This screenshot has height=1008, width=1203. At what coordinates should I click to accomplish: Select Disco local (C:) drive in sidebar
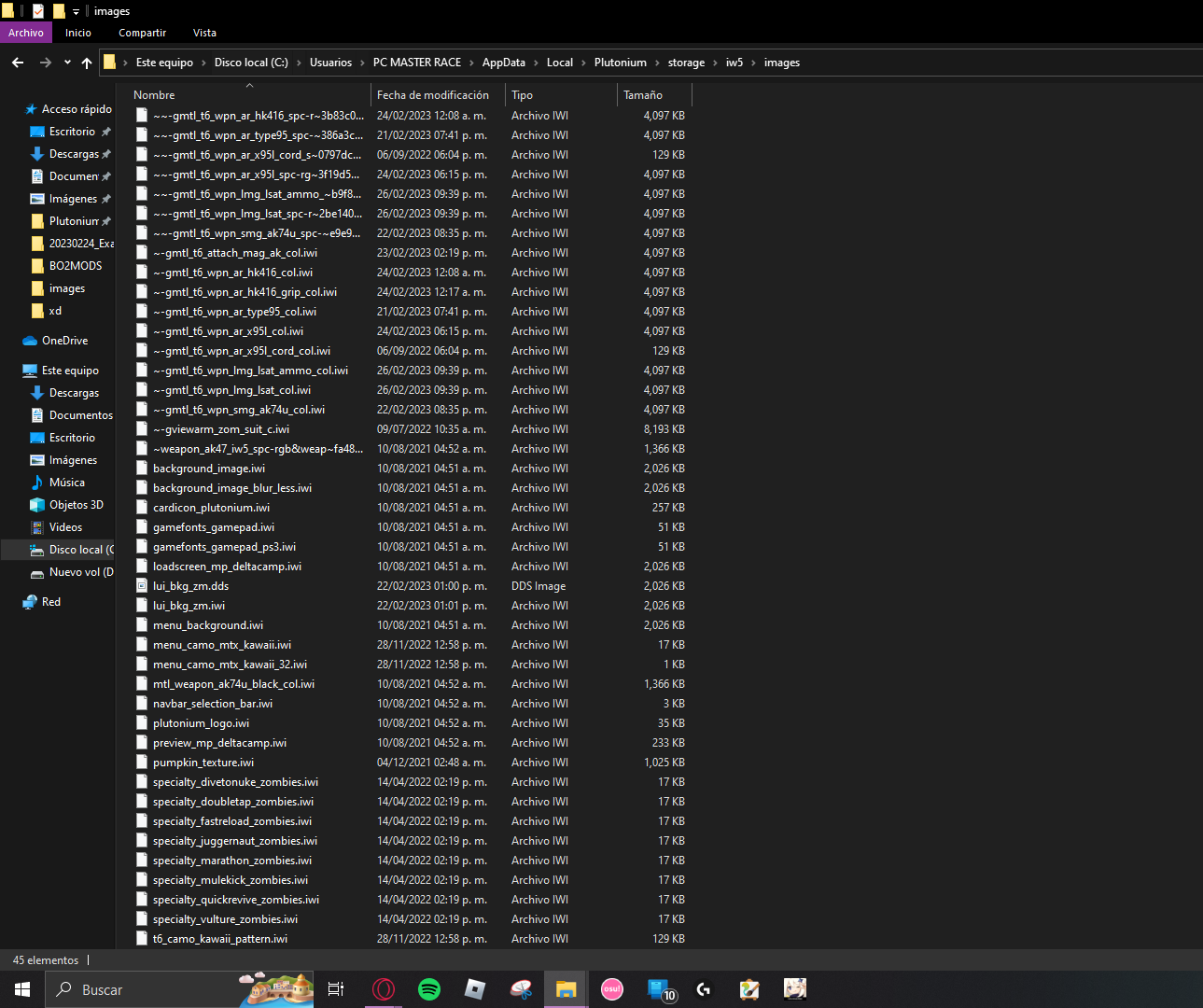point(71,550)
